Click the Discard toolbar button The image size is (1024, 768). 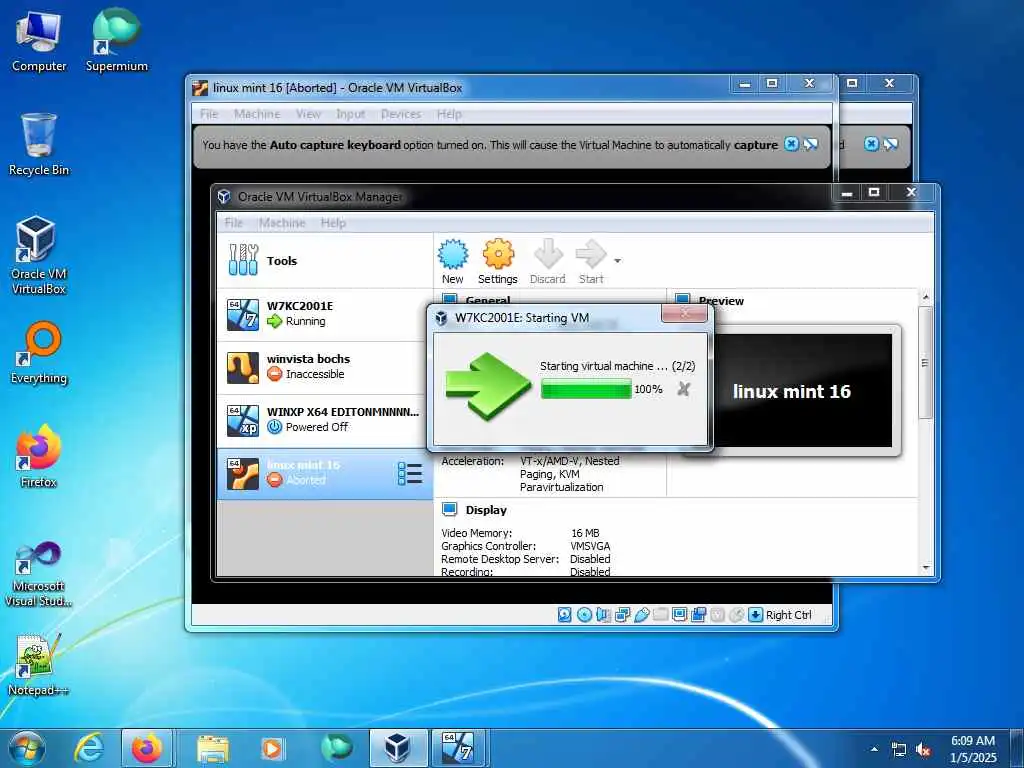pyautogui.click(x=547, y=261)
